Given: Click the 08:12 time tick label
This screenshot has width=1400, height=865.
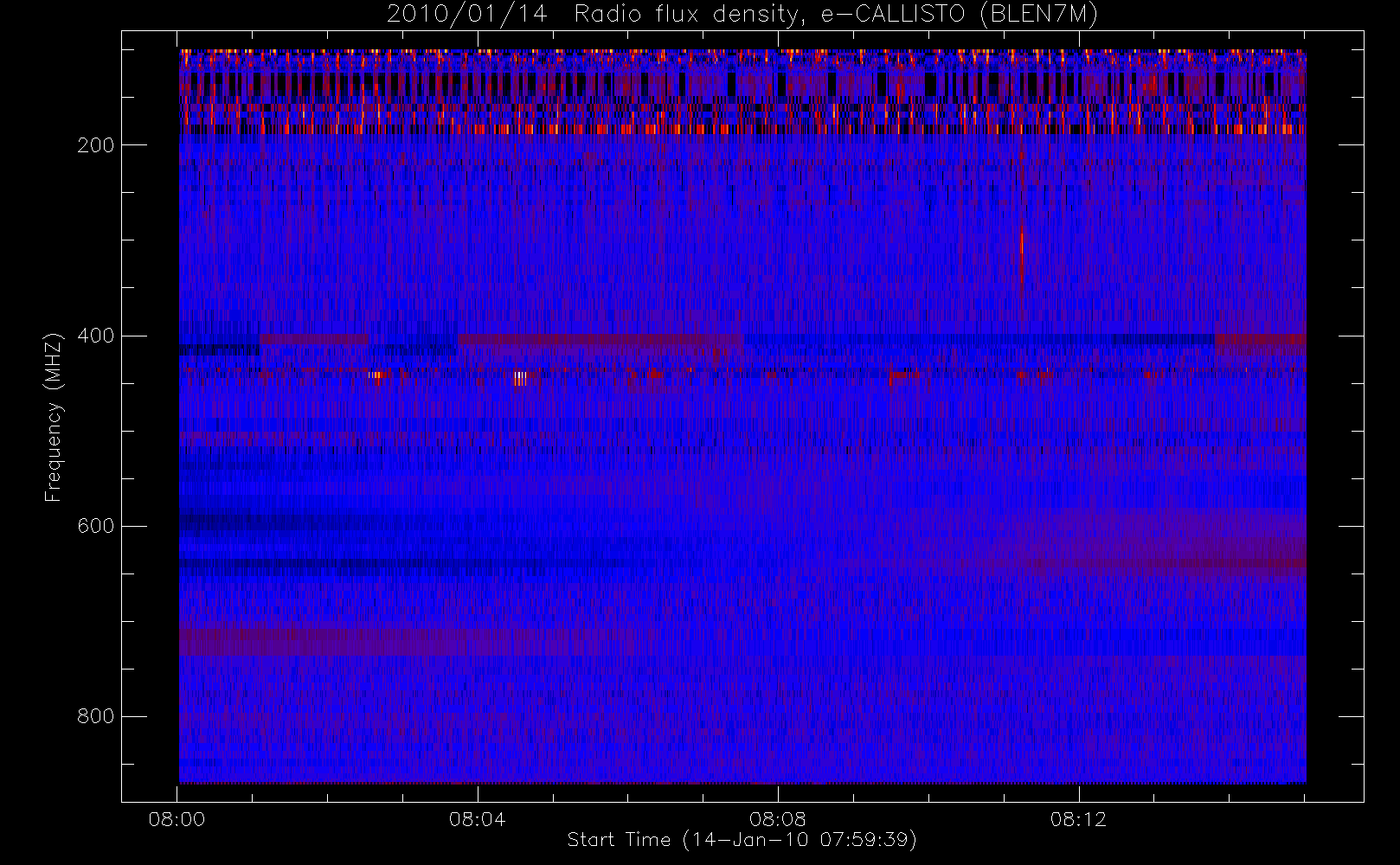Looking at the screenshot, I should (x=1078, y=819).
